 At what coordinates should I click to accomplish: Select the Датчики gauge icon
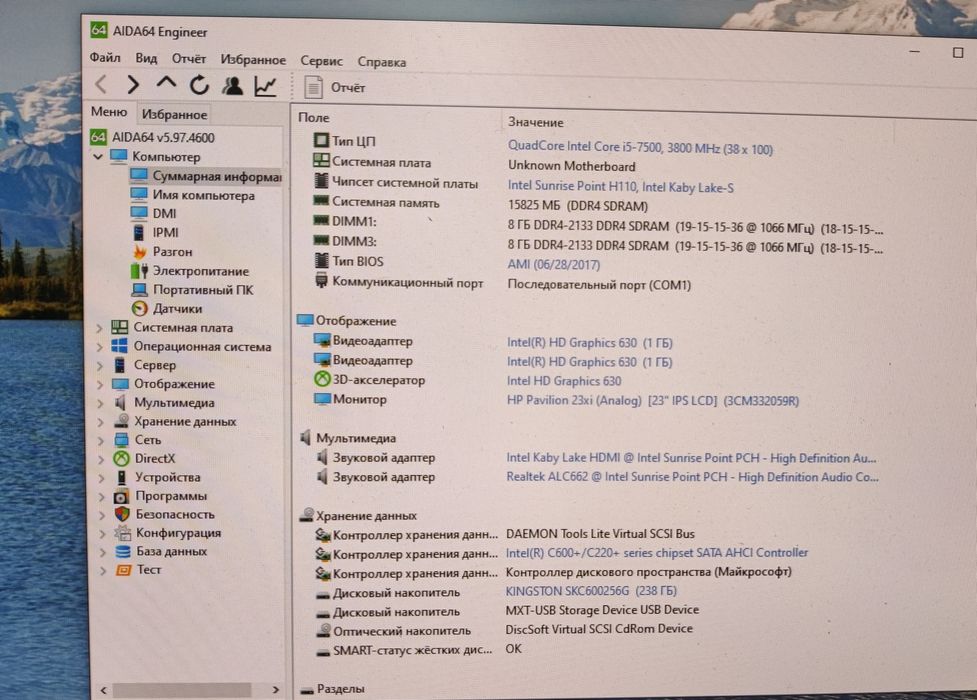pos(140,309)
